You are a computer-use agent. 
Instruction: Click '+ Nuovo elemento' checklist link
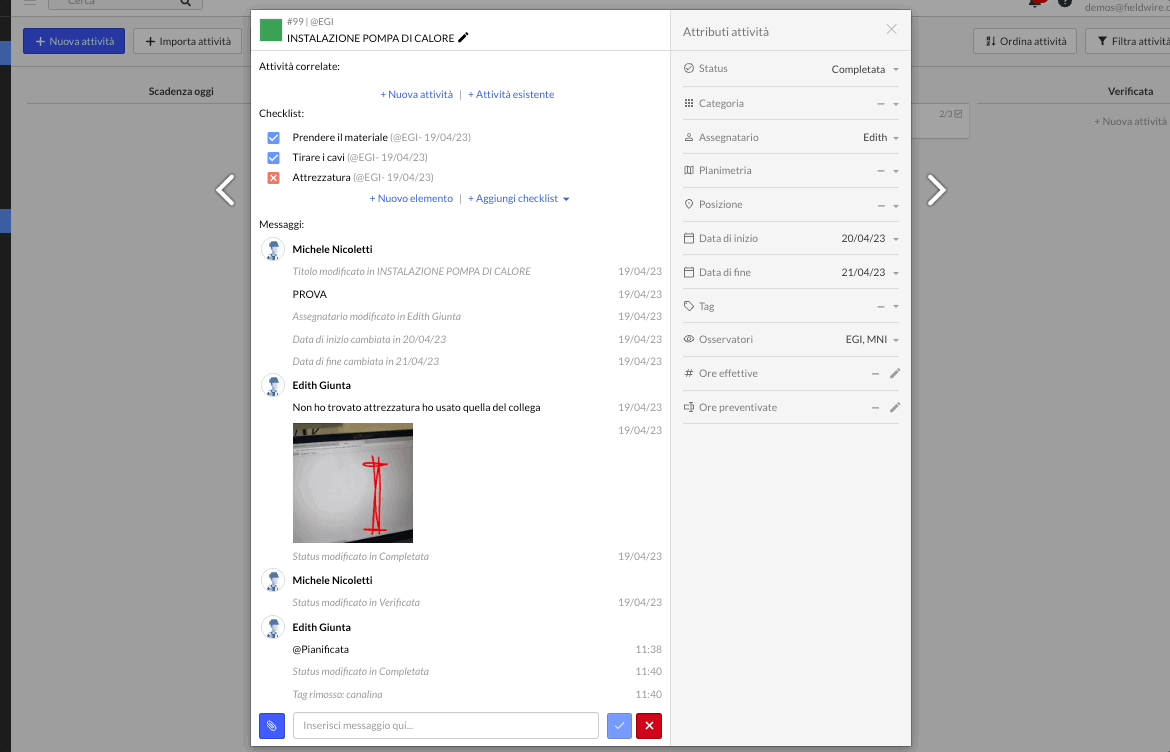tap(411, 198)
